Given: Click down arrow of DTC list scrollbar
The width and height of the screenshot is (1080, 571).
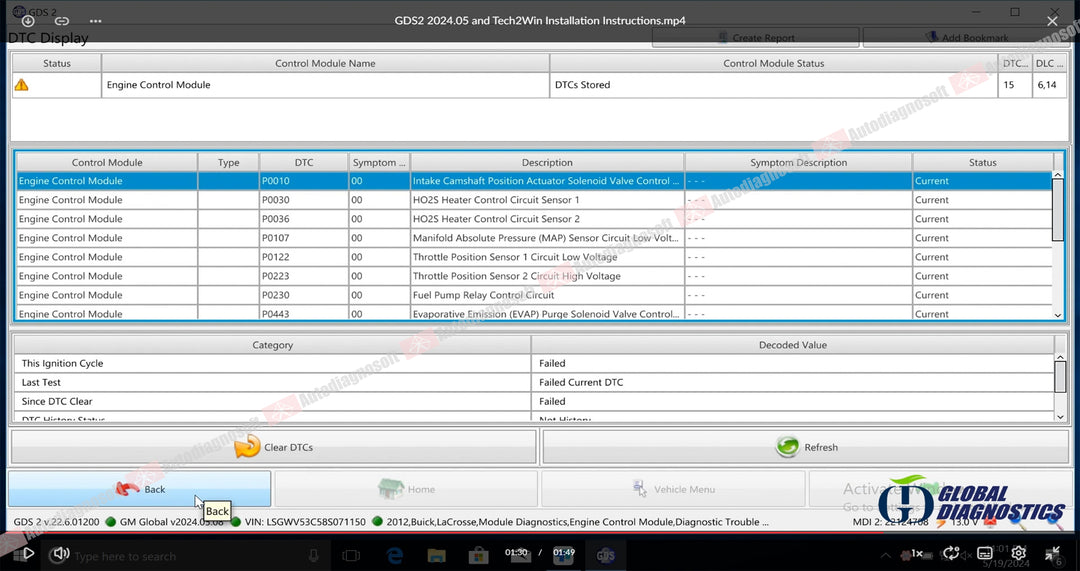Looking at the screenshot, I should pos(1059,315).
